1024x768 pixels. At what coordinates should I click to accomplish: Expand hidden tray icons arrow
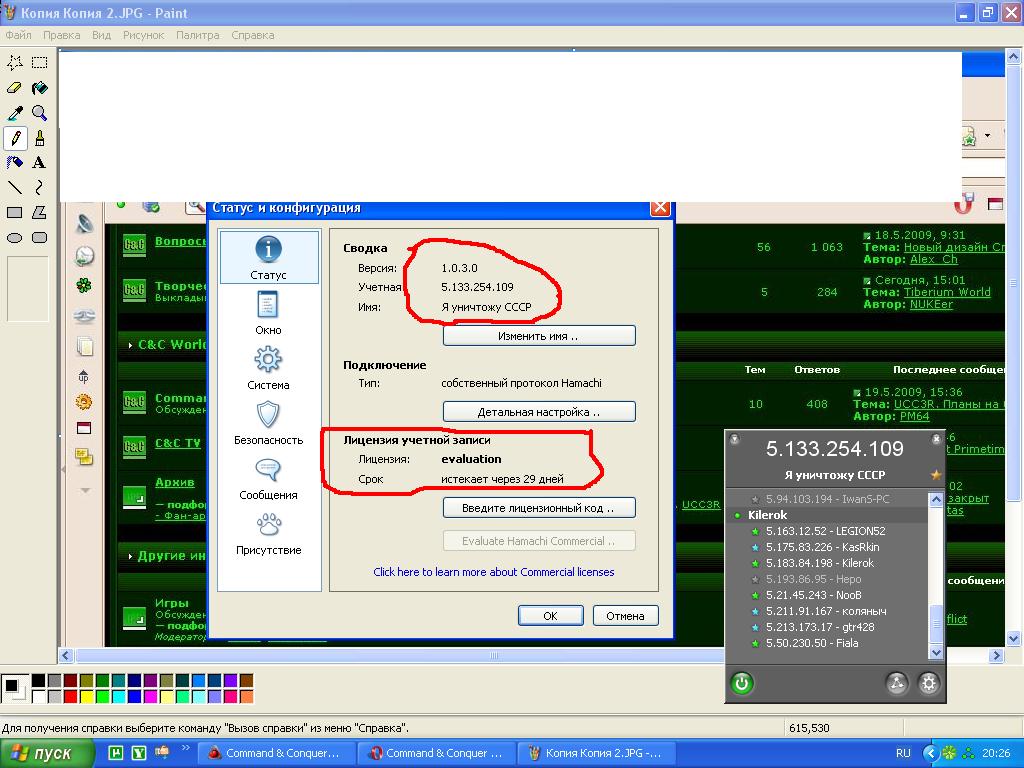click(x=931, y=753)
